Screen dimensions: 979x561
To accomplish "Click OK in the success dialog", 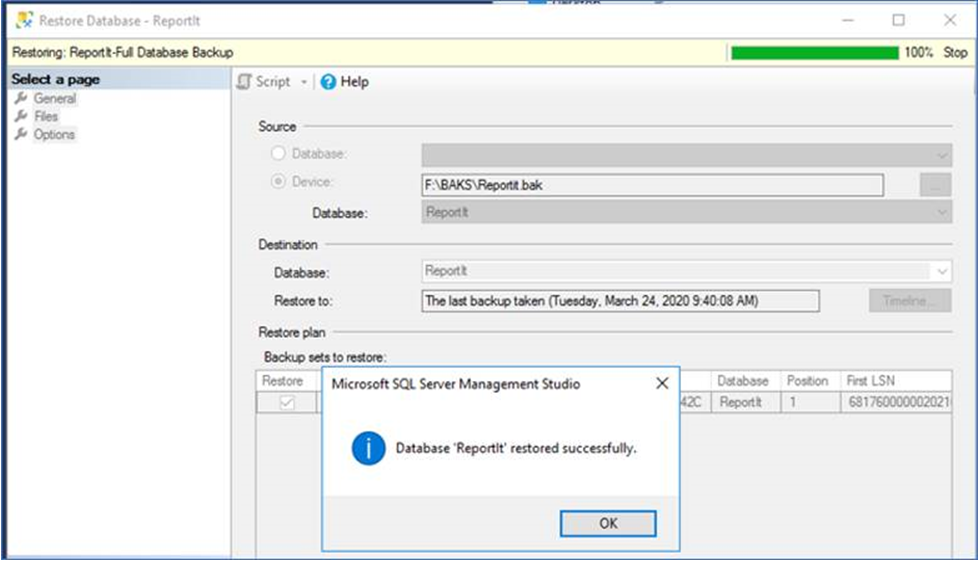I will click(x=608, y=523).
